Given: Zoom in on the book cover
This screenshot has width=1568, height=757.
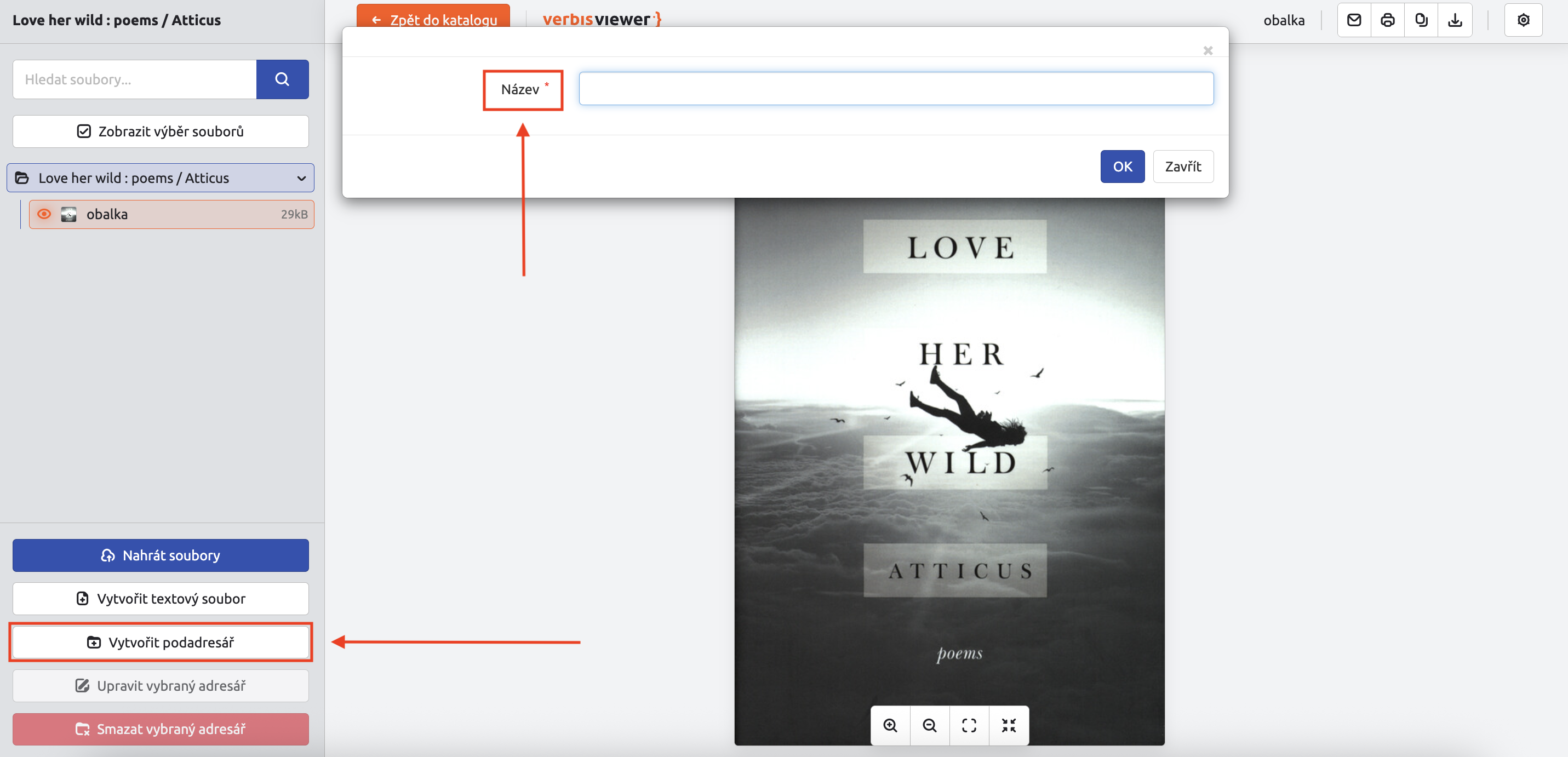Looking at the screenshot, I should point(890,725).
